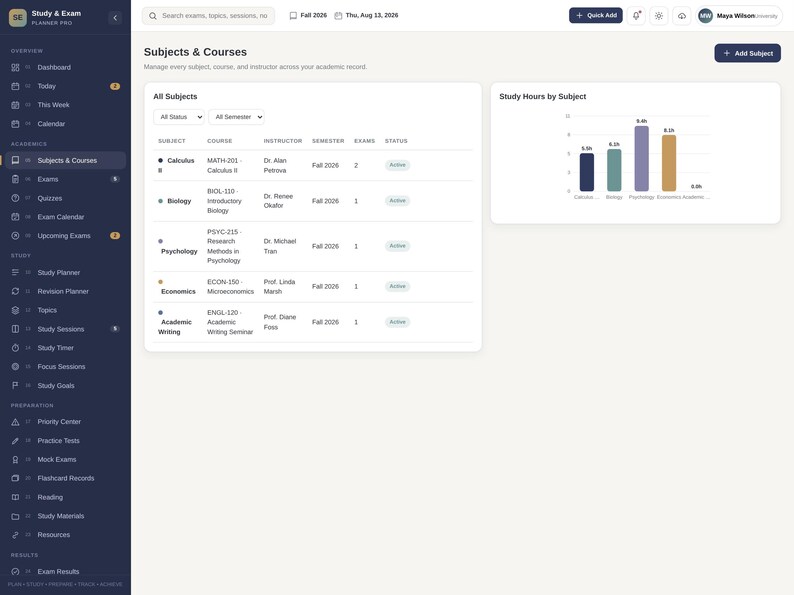Click the Study & Exam Planner logo

pos(18,18)
